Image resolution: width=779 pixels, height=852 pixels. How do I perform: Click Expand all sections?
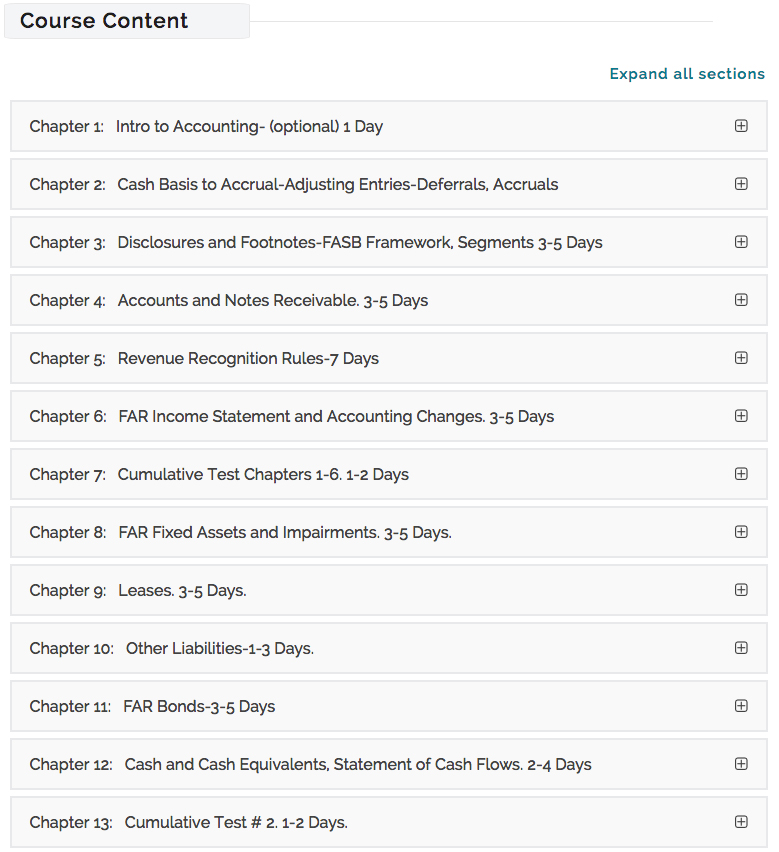[687, 73]
